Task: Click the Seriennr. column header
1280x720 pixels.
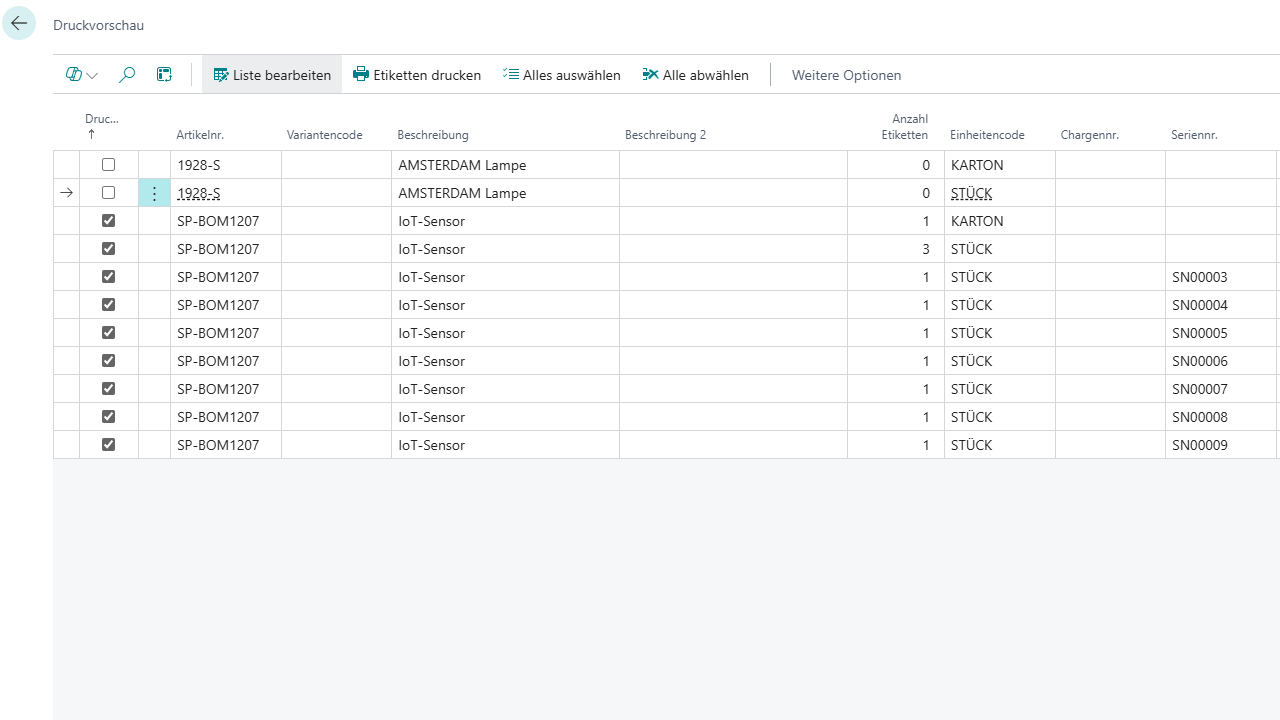Action: (x=1194, y=135)
